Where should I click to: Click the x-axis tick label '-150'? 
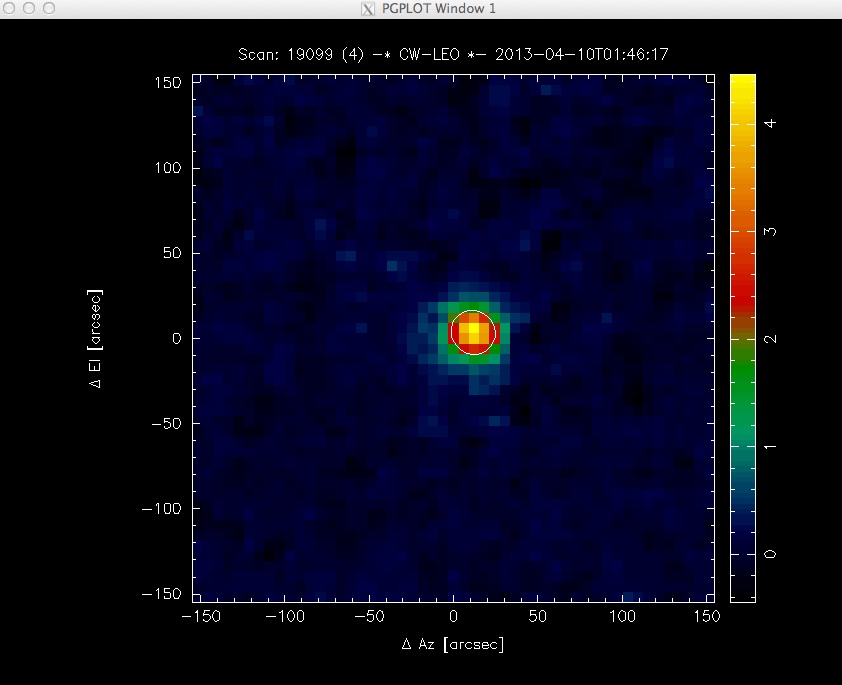coord(201,616)
